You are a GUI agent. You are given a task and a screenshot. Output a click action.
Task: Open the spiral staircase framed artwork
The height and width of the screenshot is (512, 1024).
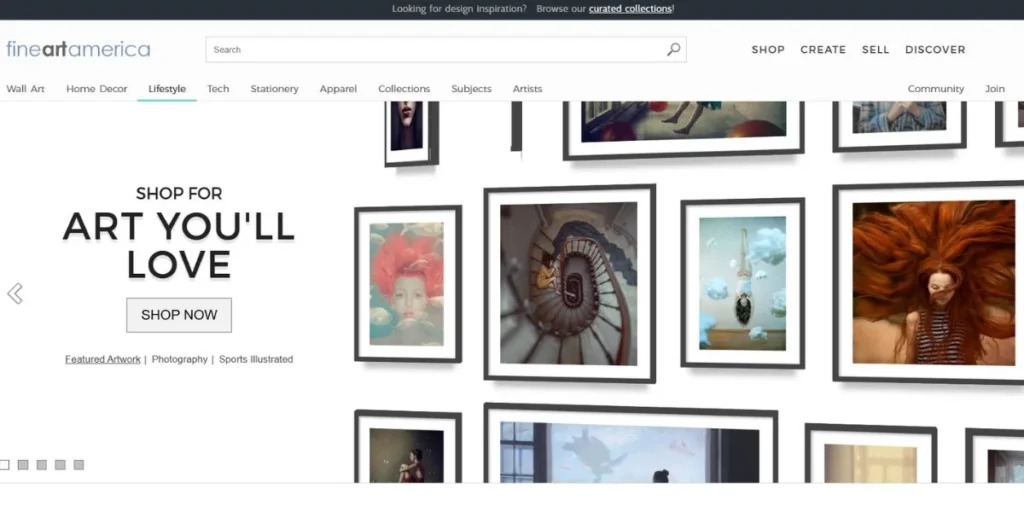pyautogui.click(x=569, y=283)
